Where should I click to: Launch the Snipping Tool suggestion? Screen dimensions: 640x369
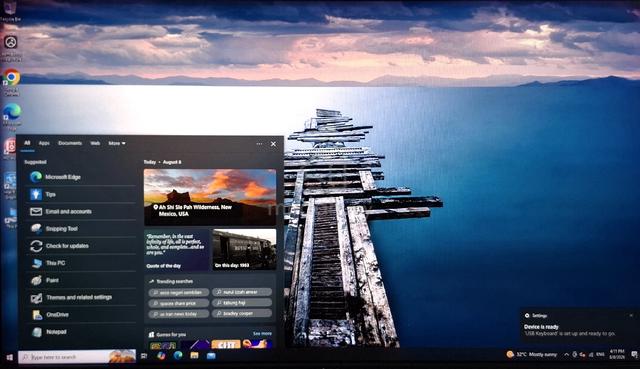click(80, 229)
